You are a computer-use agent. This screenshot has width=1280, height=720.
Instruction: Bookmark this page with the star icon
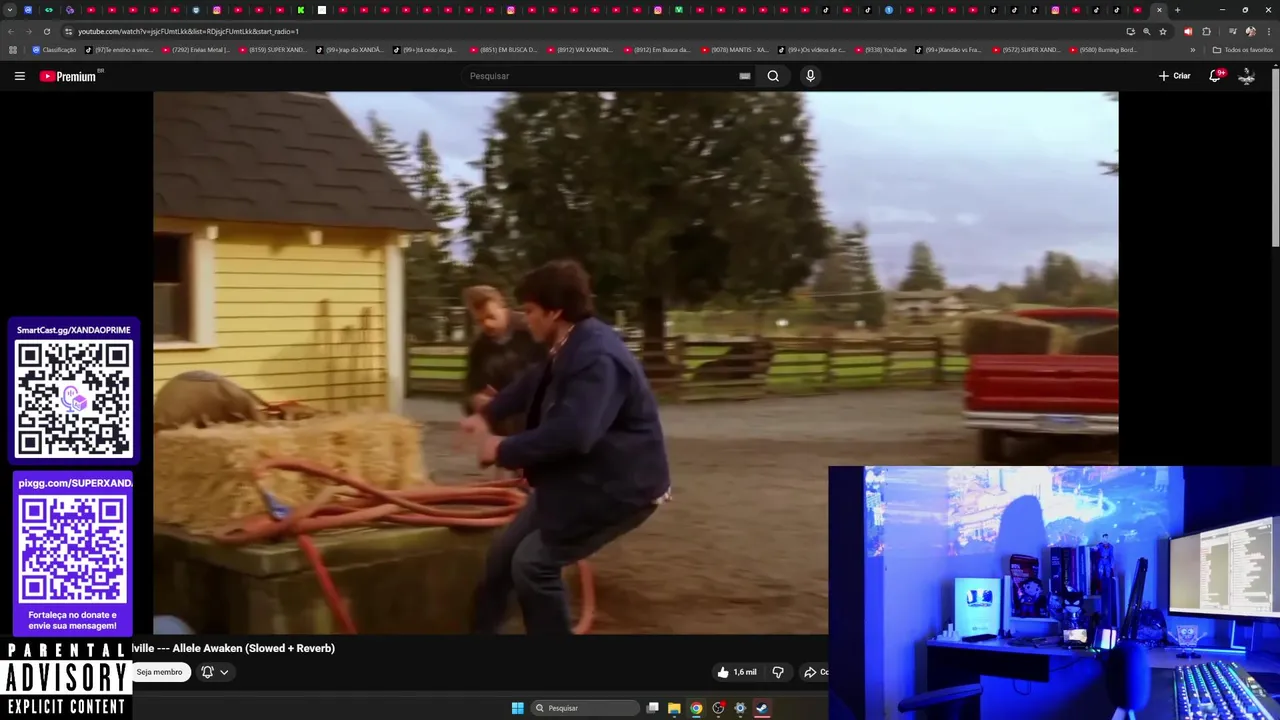tap(1163, 31)
